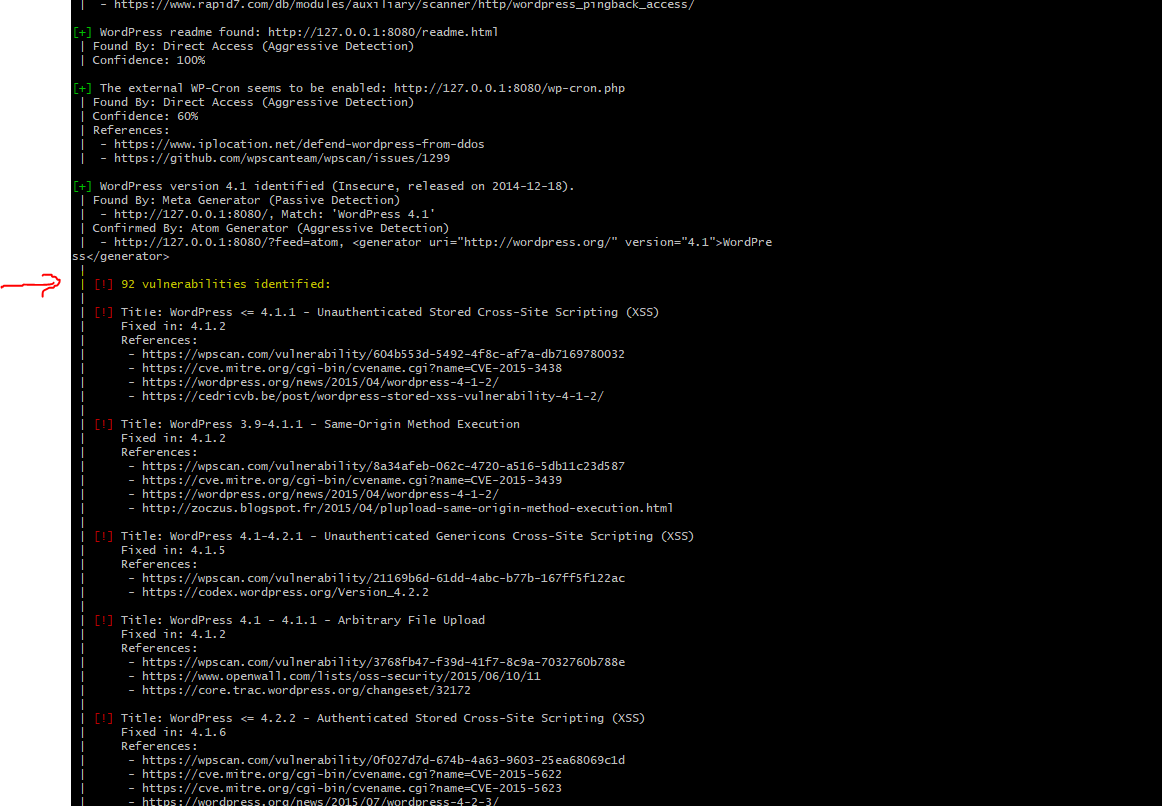Open wordpress-4-1-2 news link under CVE-2015-3438

pyautogui.click(x=320, y=382)
